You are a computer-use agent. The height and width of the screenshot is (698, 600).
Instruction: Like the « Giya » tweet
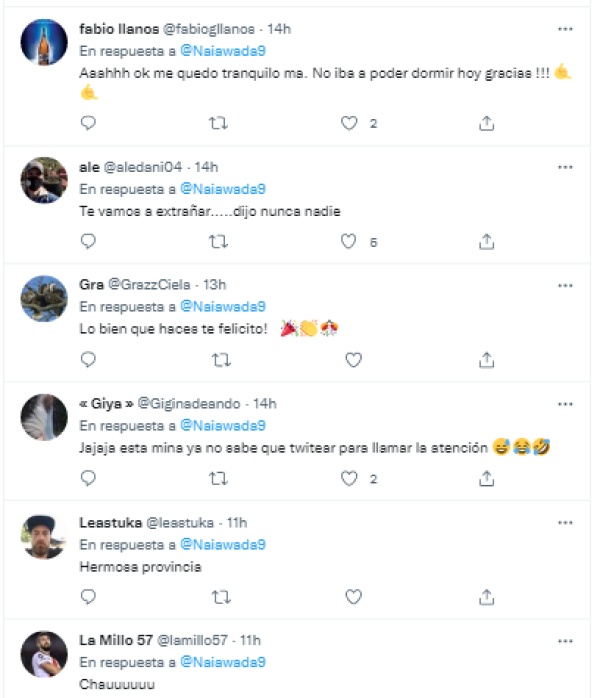click(x=349, y=479)
